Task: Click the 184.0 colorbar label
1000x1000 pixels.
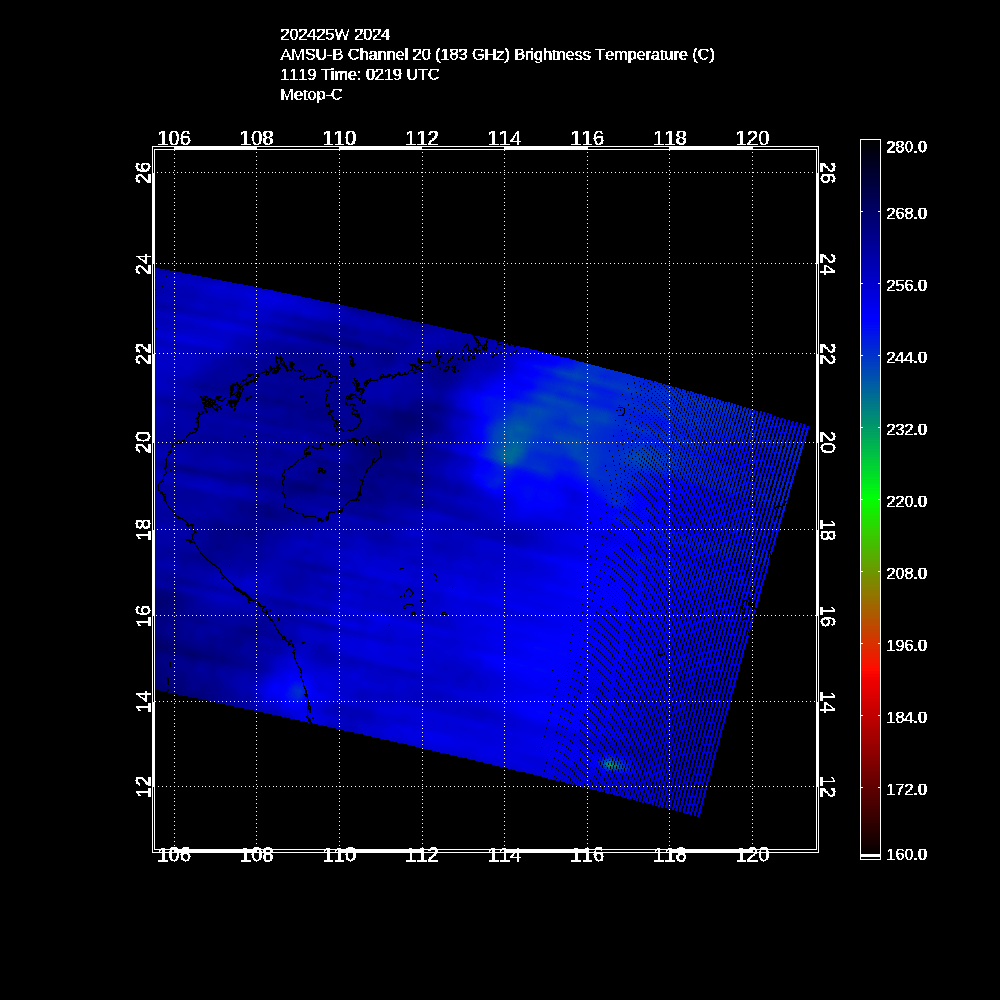Action: pos(906,718)
